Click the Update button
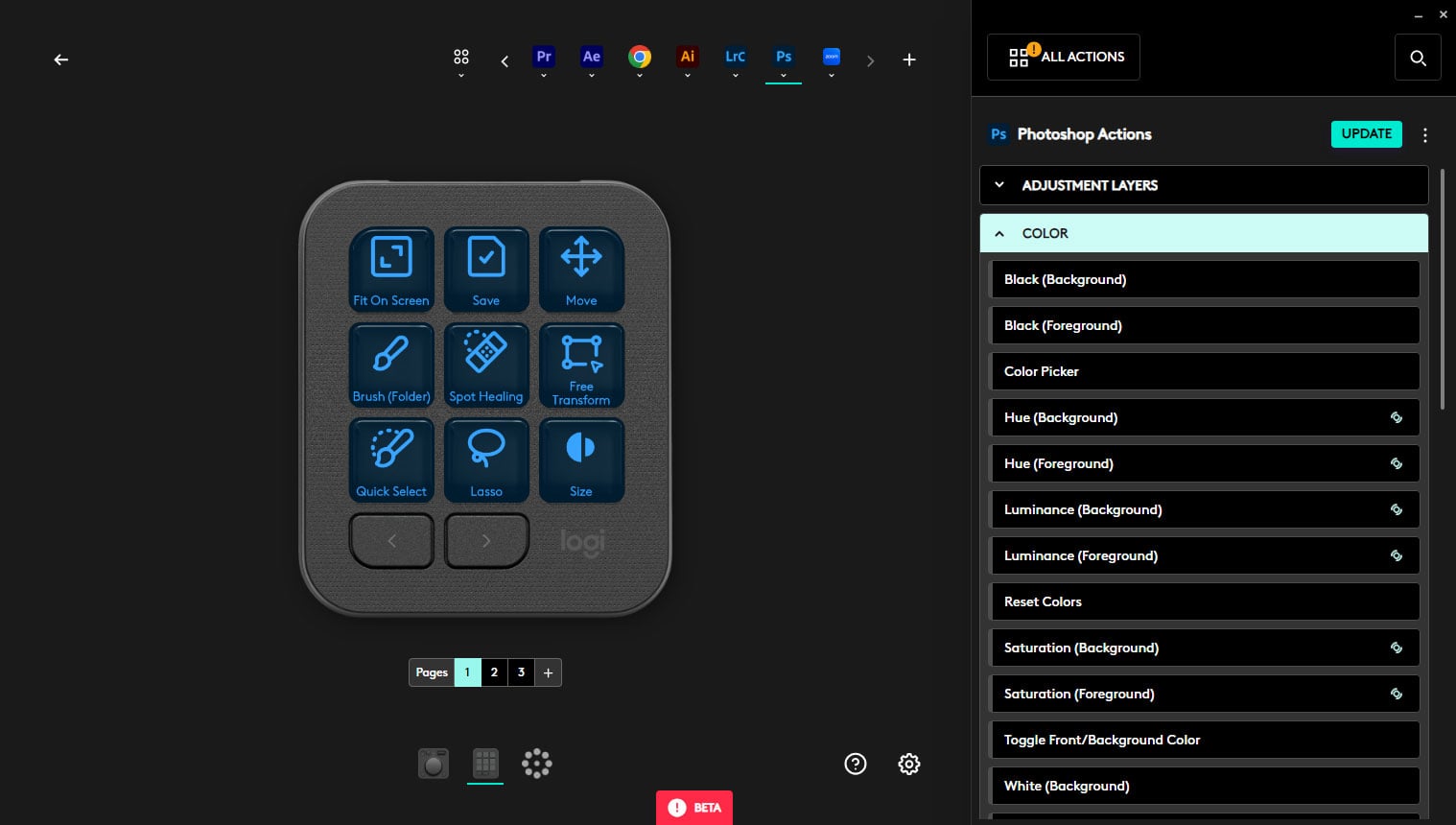This screenshot has height=825, width=1456. click(x=1366, y=134)
